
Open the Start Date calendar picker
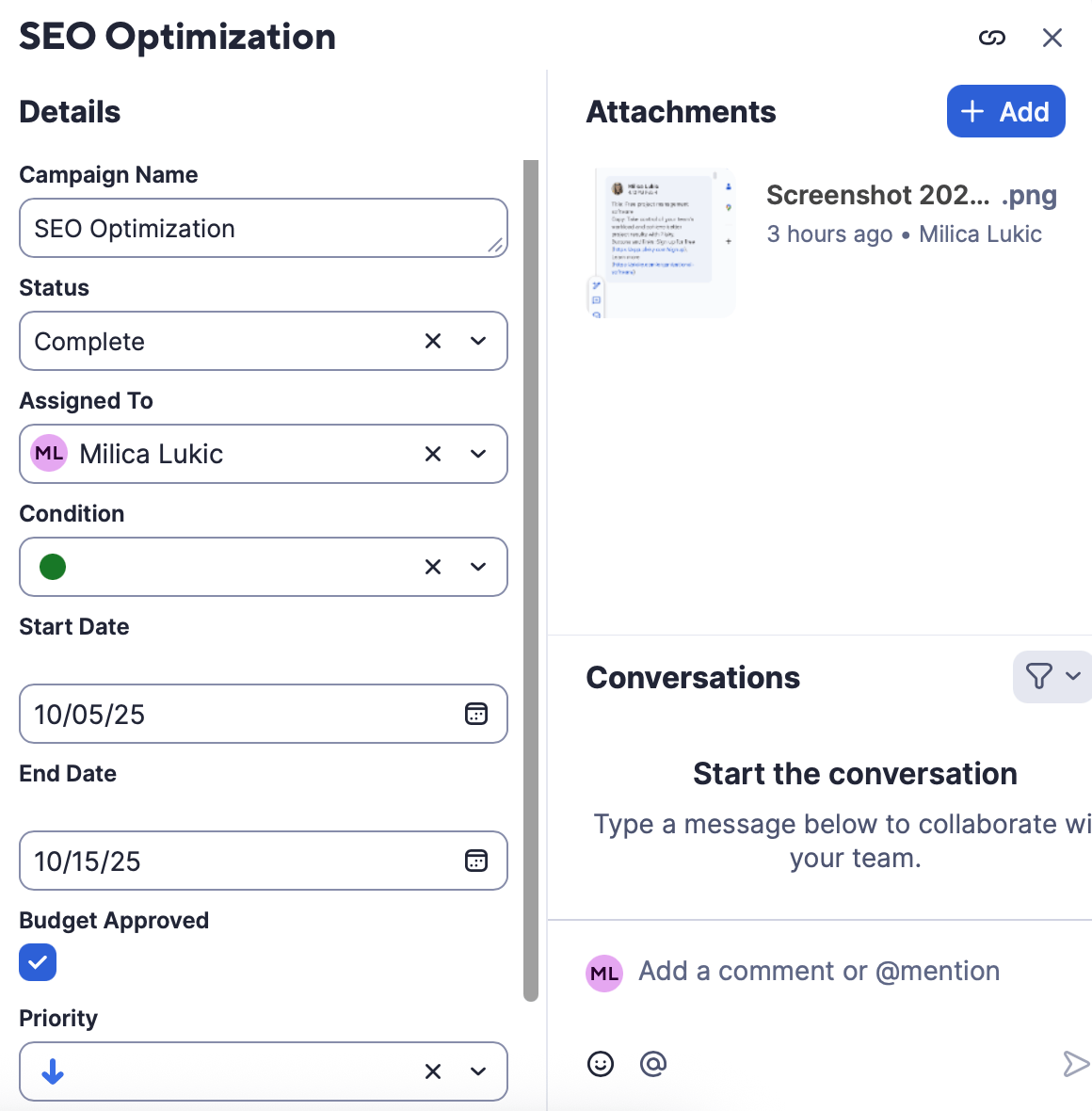[476, 715]
